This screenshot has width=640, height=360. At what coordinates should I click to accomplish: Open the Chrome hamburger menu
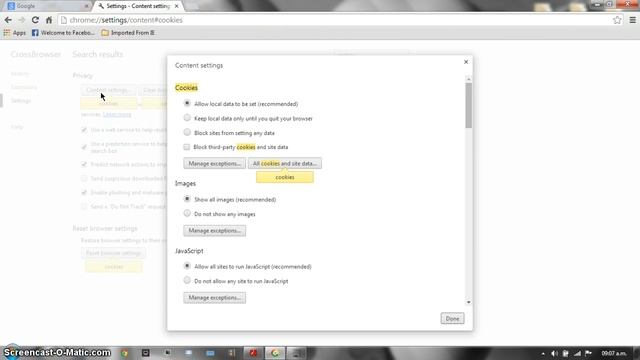(632, 20)
